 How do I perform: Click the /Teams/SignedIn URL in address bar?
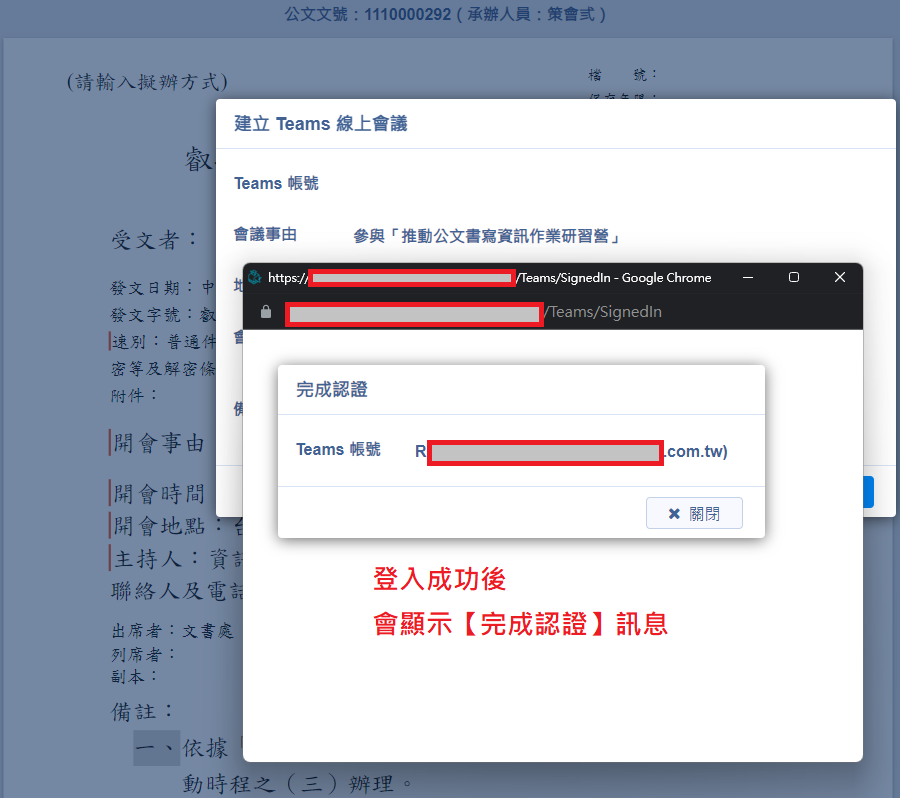tap(603, 312)
